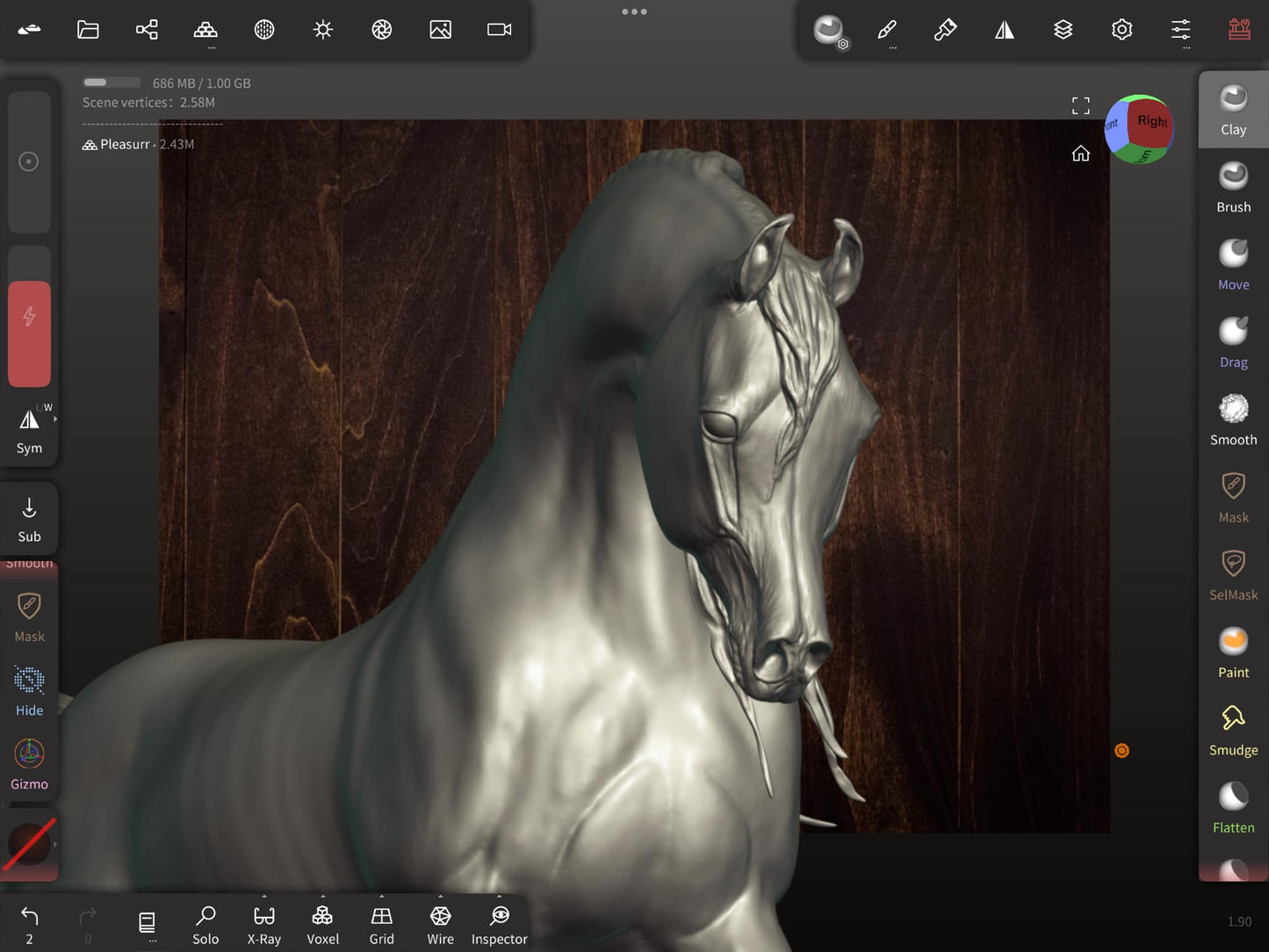Expand options arrow beside Sym
1269x952 pixels.
pos(55,420)
